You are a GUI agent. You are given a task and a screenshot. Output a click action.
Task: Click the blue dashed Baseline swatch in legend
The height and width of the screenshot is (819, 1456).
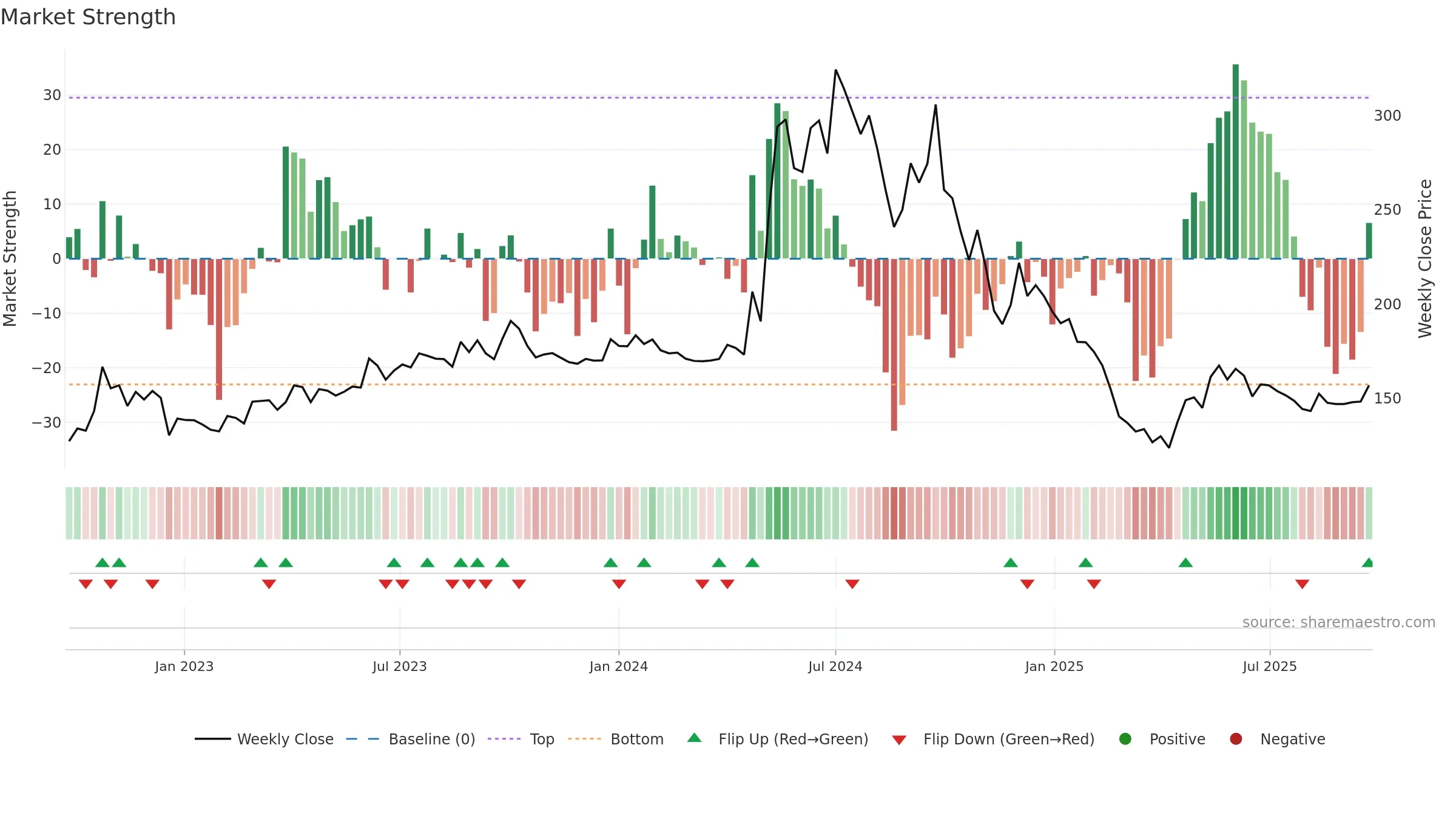pyautogui.click(x=363, y=739)
